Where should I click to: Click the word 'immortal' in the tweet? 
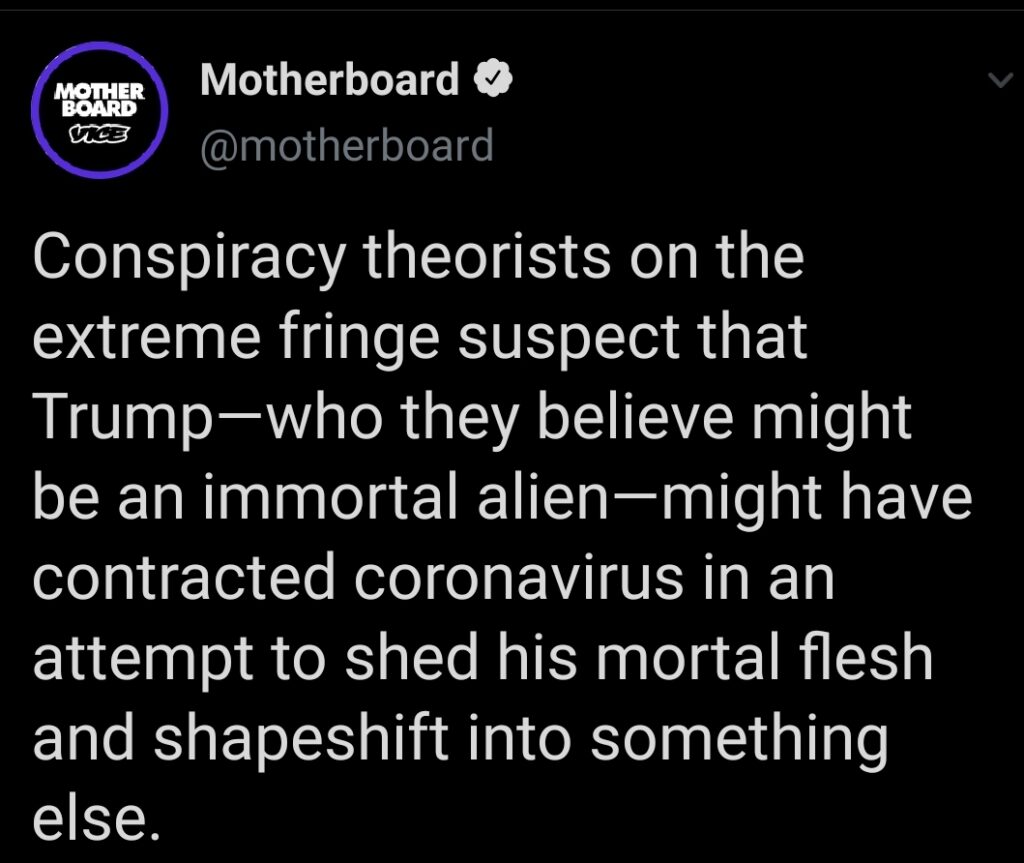pos(330,497)
